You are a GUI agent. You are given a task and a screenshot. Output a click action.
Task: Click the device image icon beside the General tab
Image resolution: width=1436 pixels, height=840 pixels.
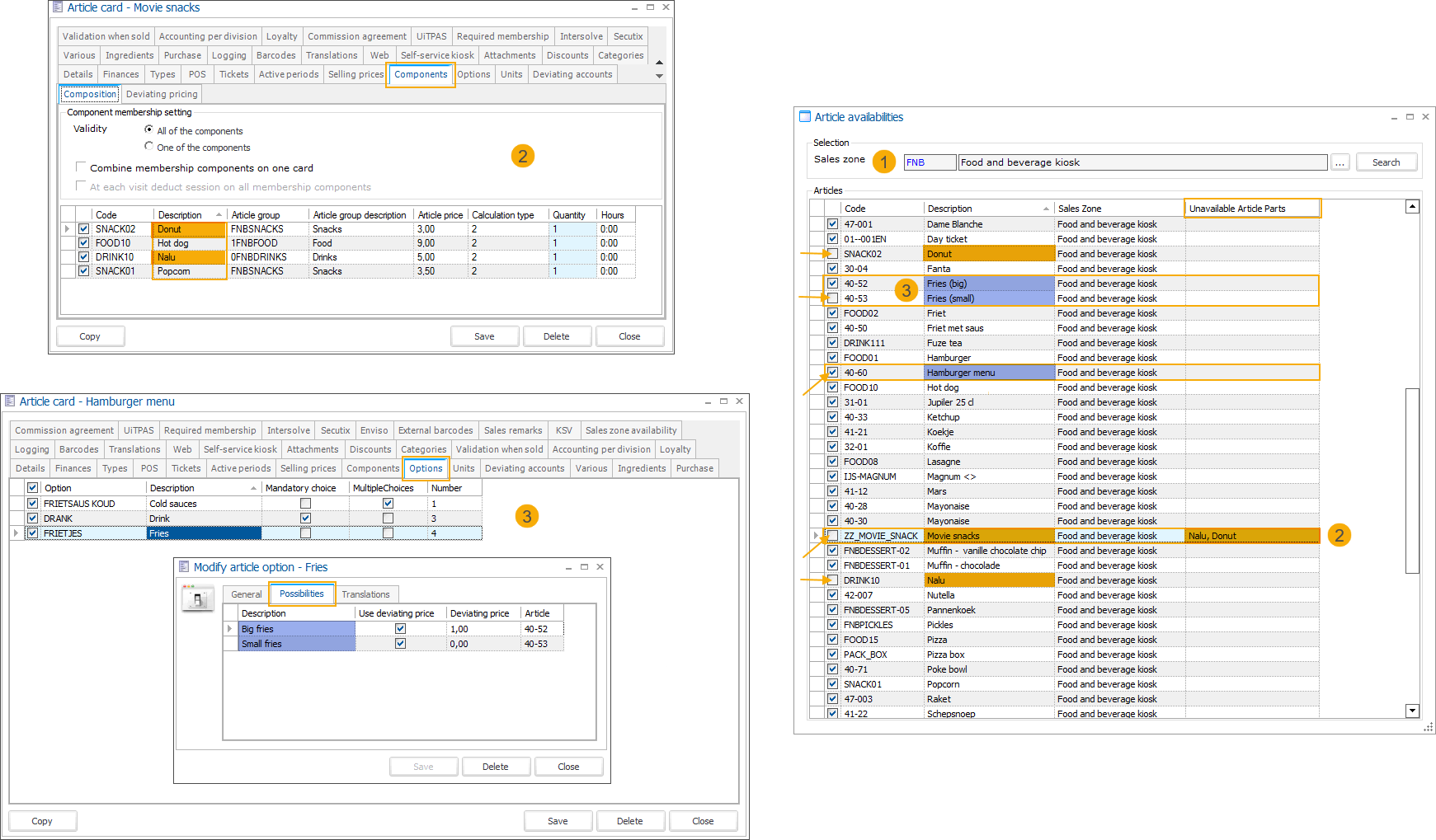coord(198,598)
